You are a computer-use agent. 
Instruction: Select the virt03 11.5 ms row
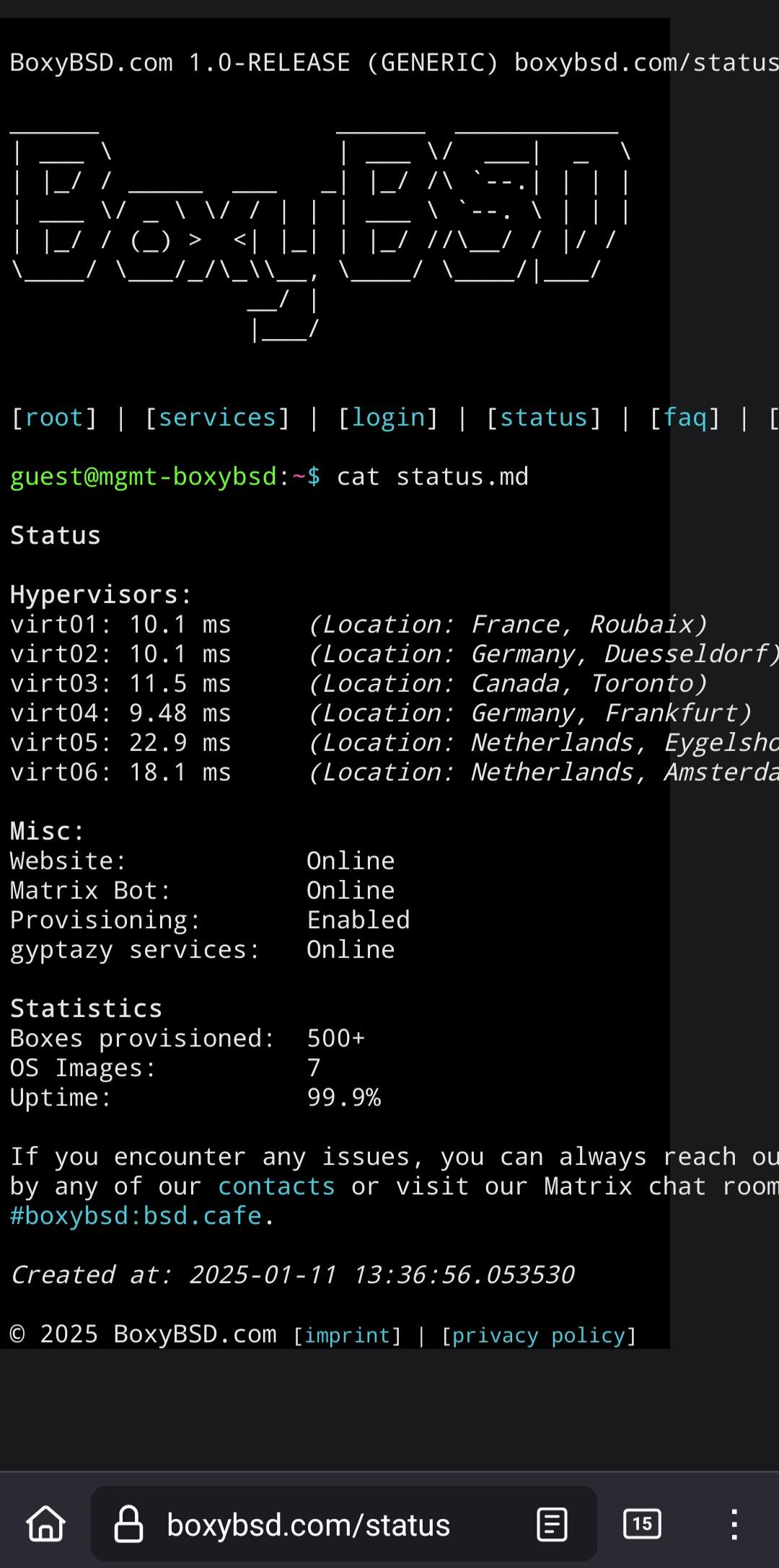[359, 684]
